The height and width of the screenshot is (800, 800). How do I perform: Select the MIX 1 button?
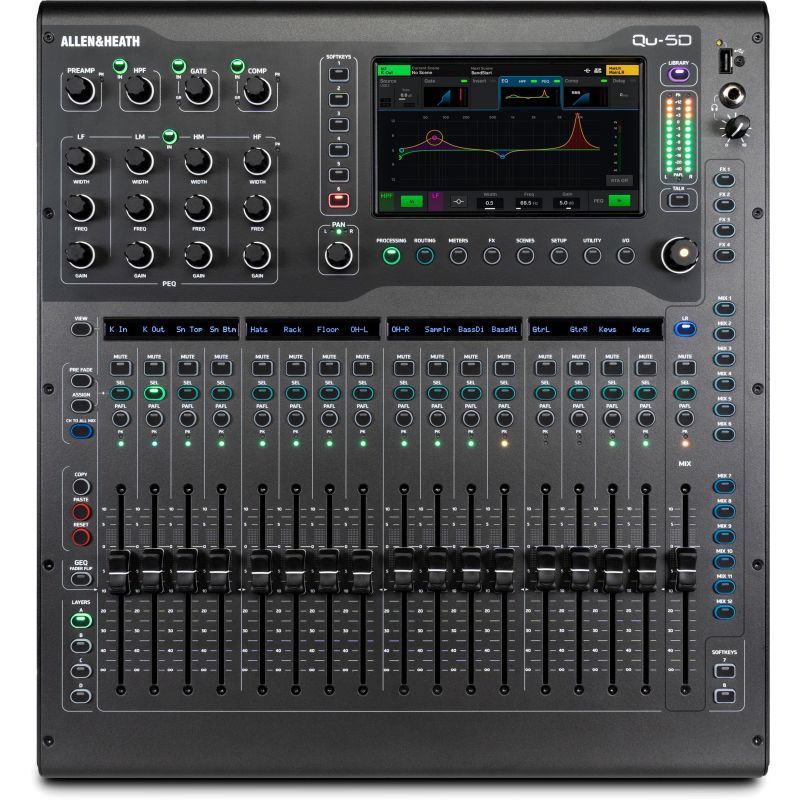pos(724,309)
